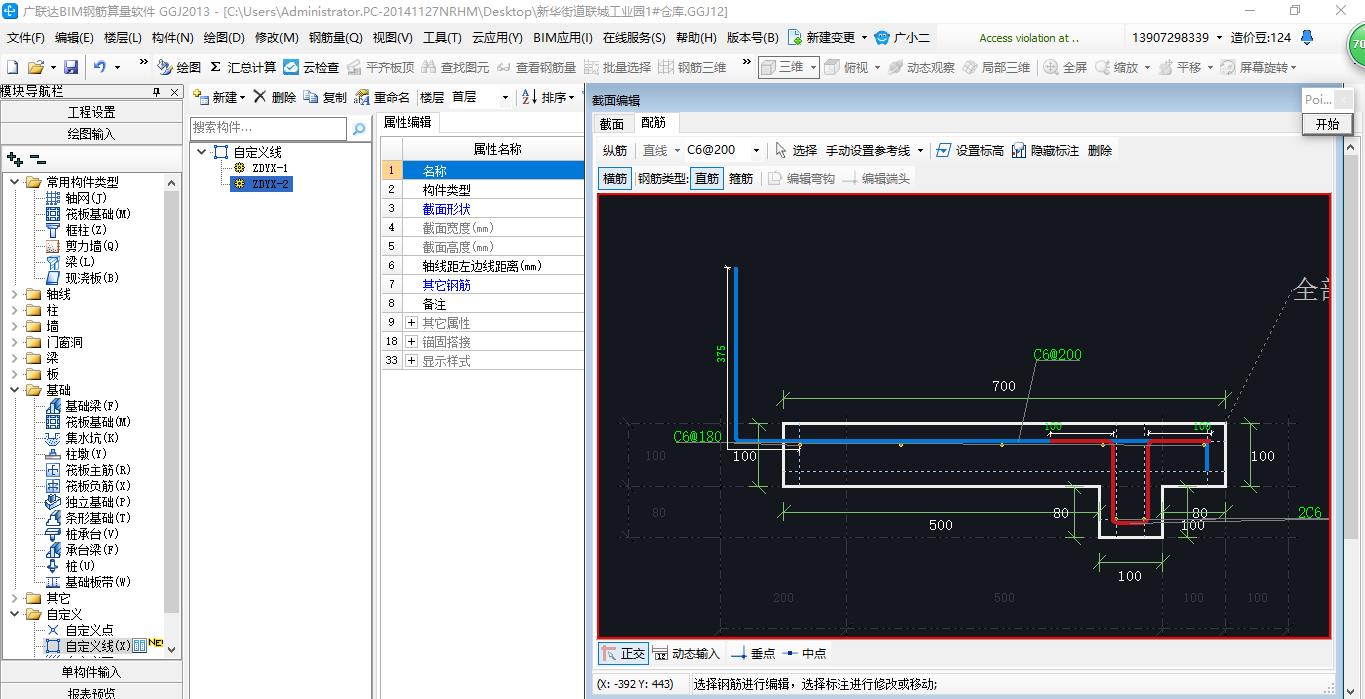Click 隐藏标注 hide annotations
This screenshot has width=1365, height=699.
click(1046, 150)
